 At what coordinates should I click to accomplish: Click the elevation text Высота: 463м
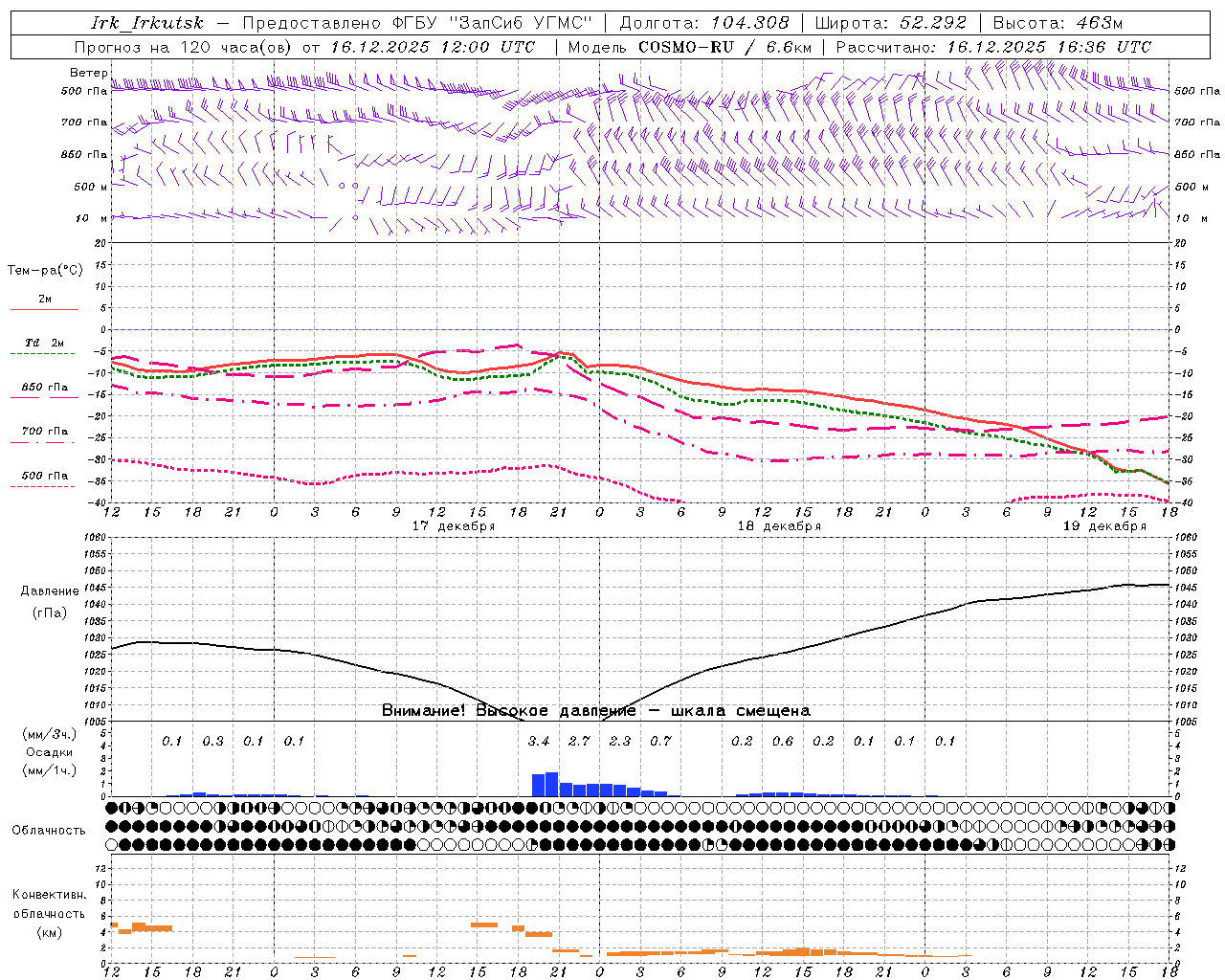[x=1058, y=23]
